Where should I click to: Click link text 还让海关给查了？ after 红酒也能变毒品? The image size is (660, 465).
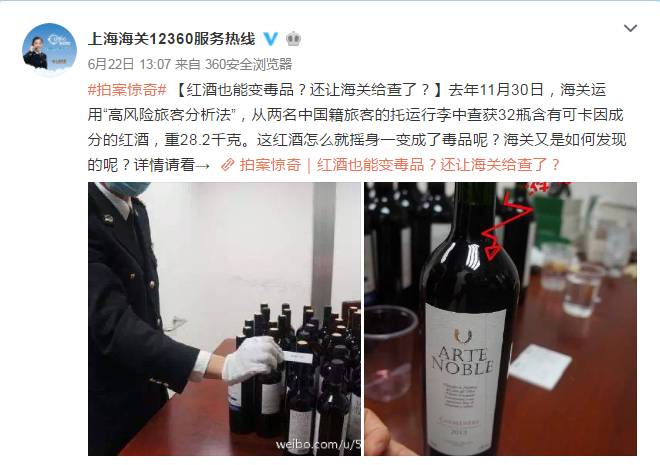tap(500, 165)
